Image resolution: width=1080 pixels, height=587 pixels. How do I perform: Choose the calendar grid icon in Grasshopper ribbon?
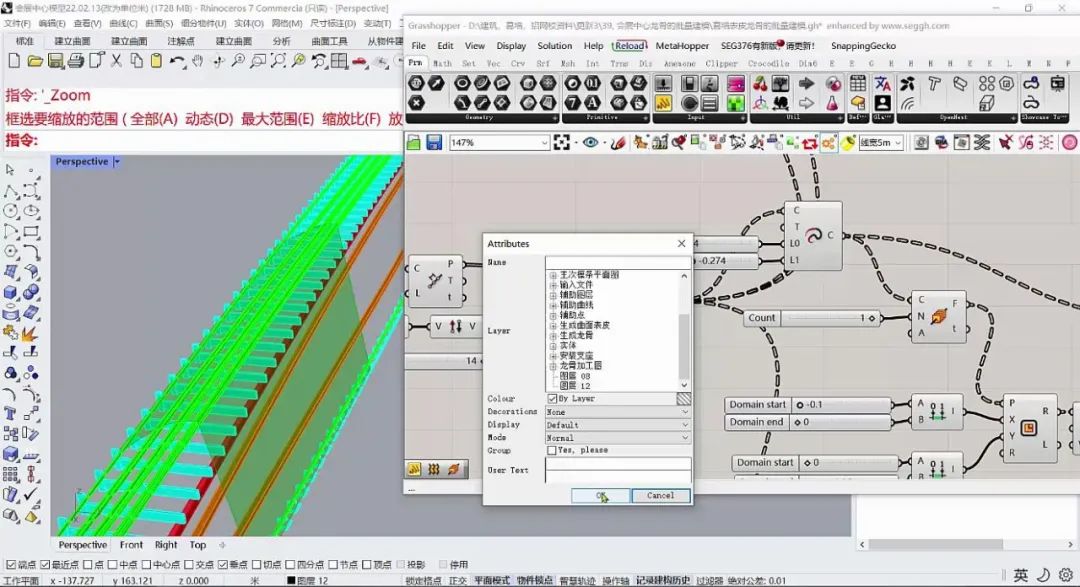[x=858, y=84]
